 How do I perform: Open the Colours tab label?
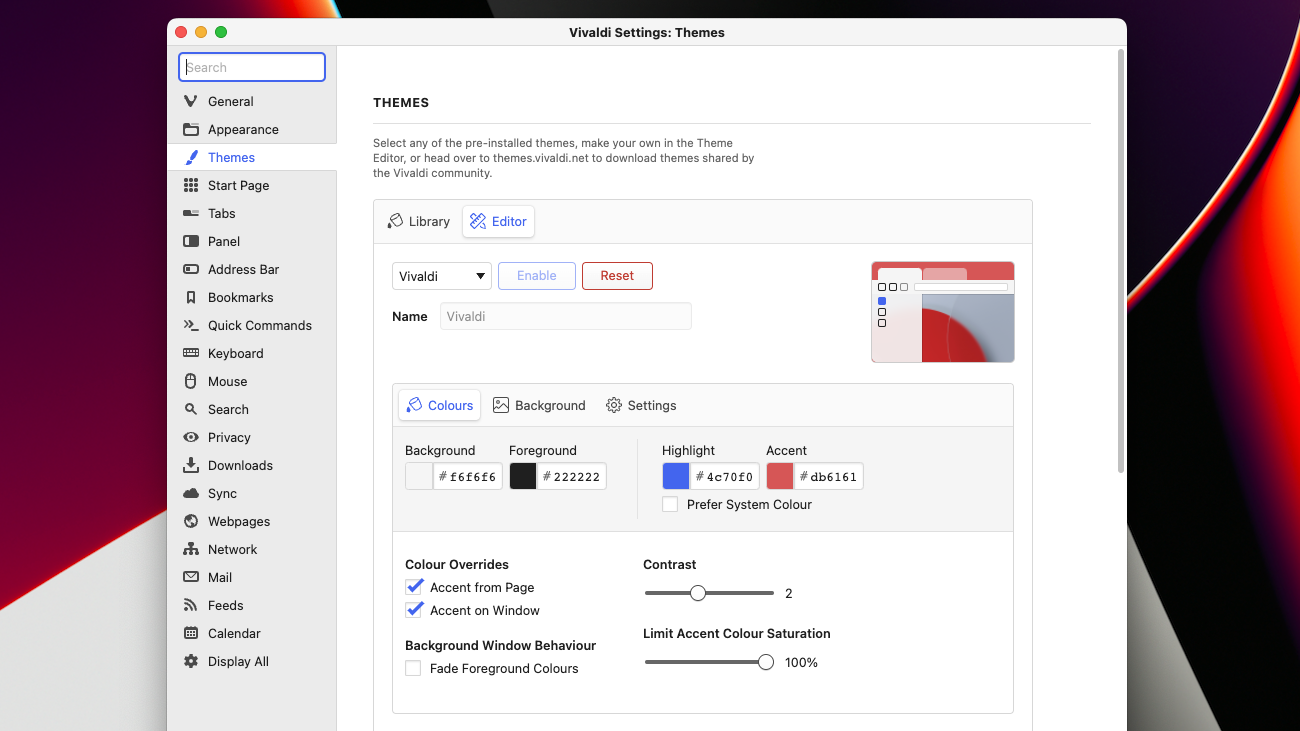point(450,405)
